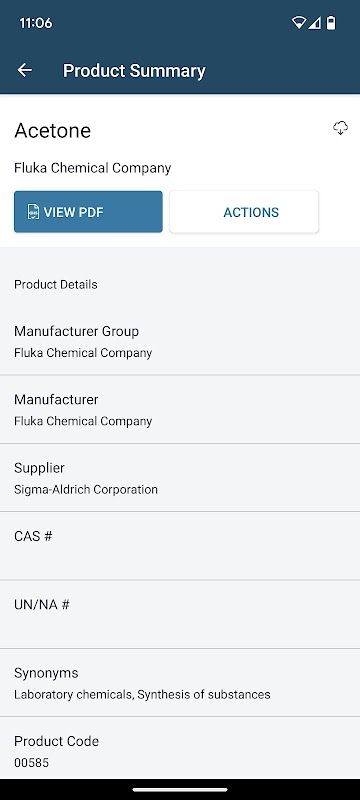360x800 pixels.
Task: Select the Manufacturer Group row
Action: 180,341
